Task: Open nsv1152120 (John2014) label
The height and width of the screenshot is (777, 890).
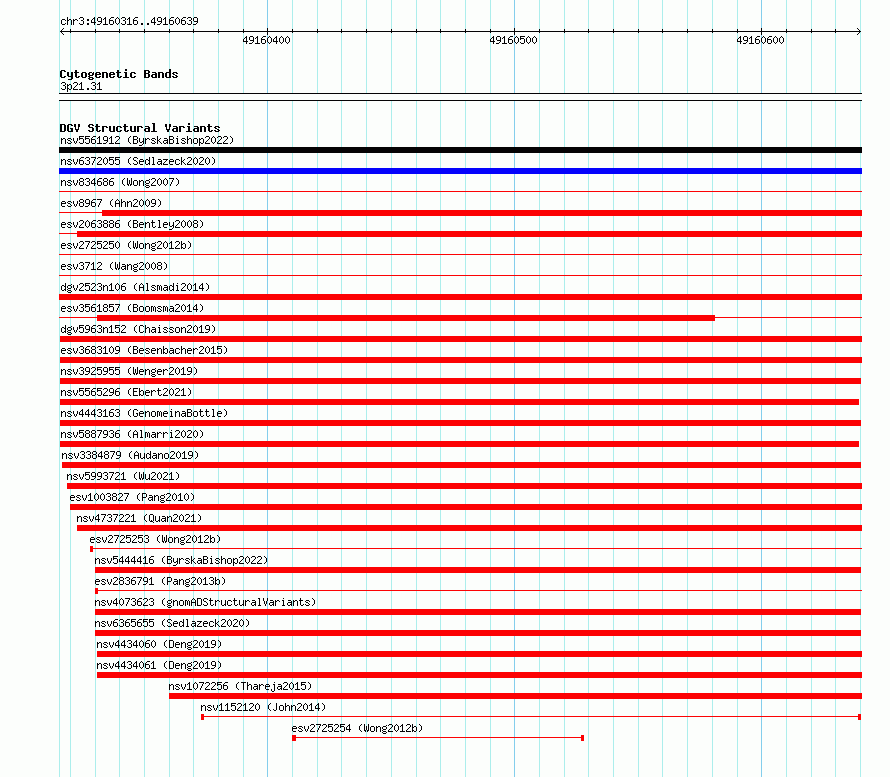Action: pos(263,707)
